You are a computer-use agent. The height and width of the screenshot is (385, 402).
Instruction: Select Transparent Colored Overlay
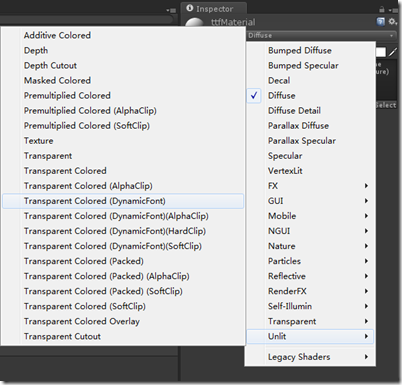pos(123,321)
